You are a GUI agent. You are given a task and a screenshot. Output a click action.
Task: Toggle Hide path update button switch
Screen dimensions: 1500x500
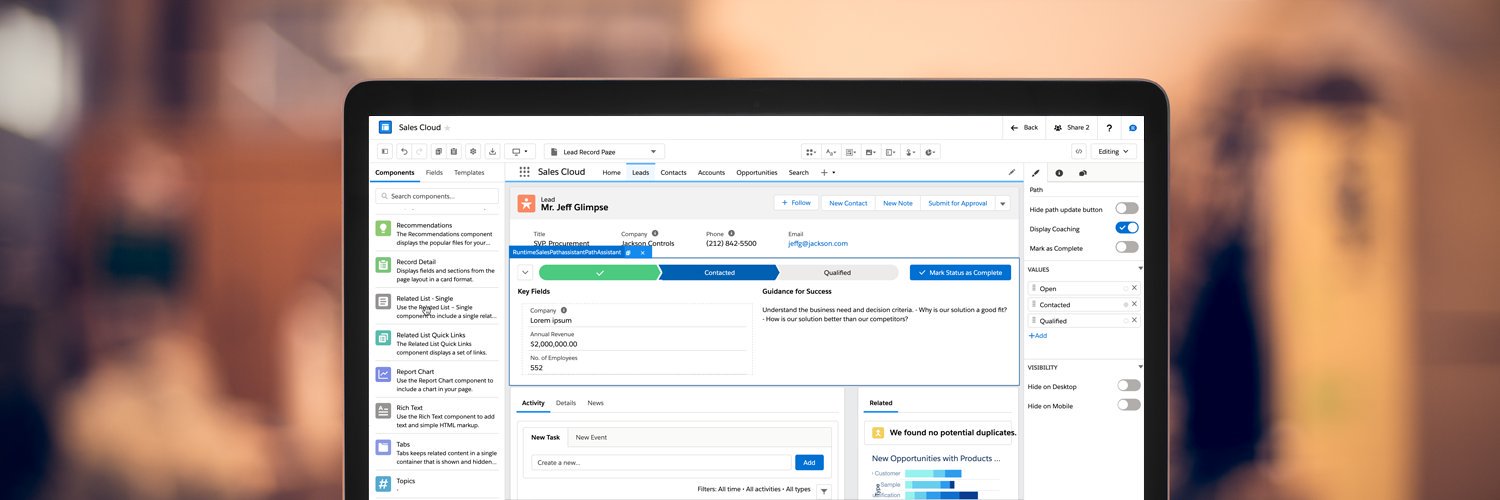pos(1127,209)
